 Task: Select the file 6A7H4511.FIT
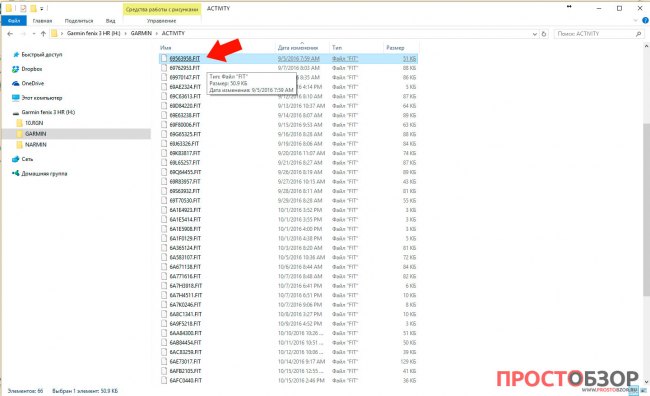(x=186, y=296)
